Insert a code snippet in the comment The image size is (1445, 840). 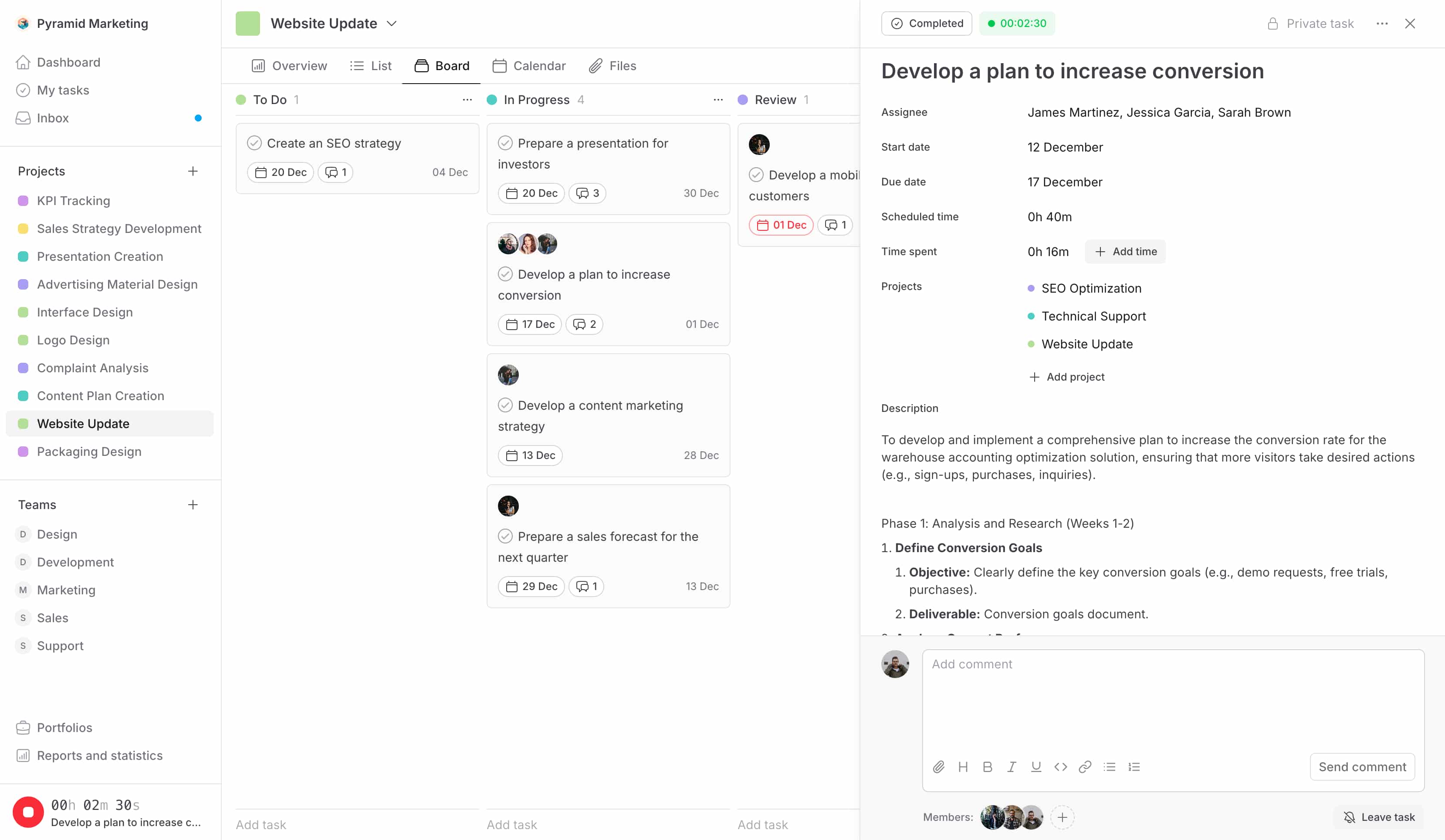[1061, 767]
